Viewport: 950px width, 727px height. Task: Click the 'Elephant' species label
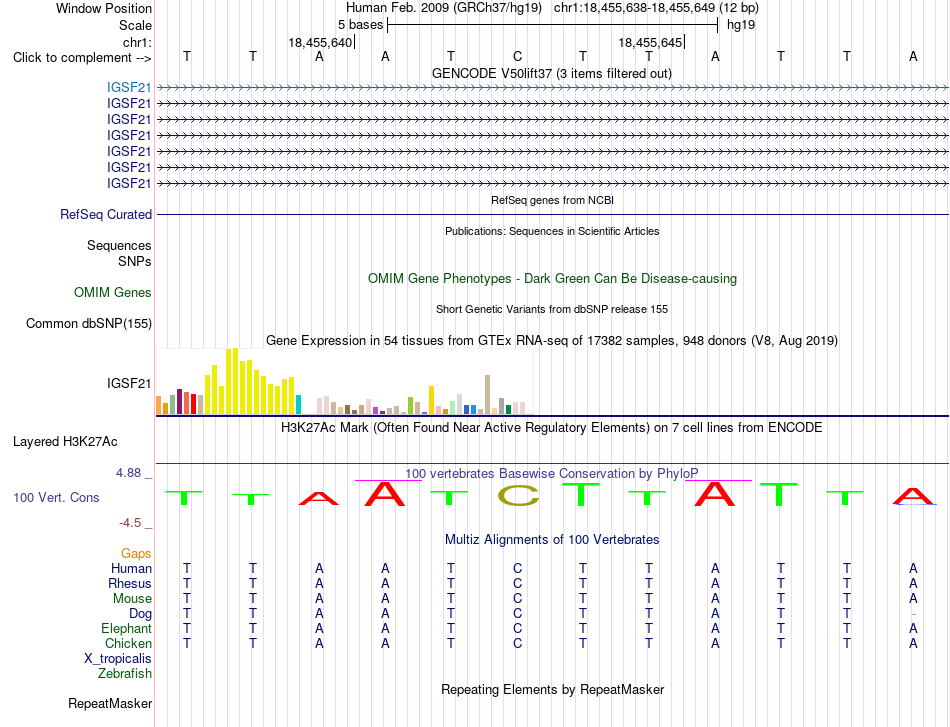(126, 628)
